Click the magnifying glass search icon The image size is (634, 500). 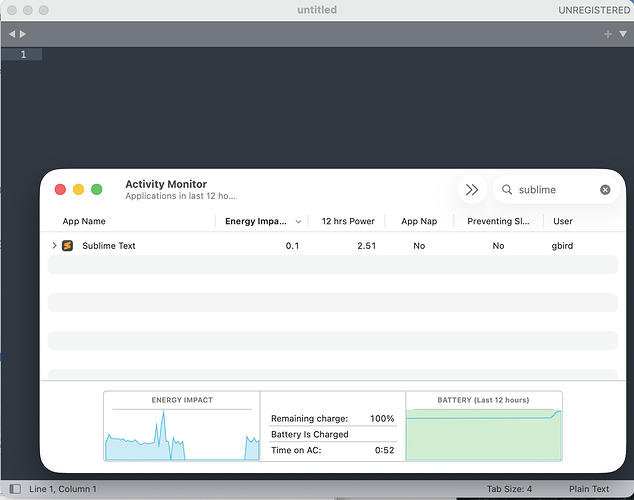pos(507,190)
